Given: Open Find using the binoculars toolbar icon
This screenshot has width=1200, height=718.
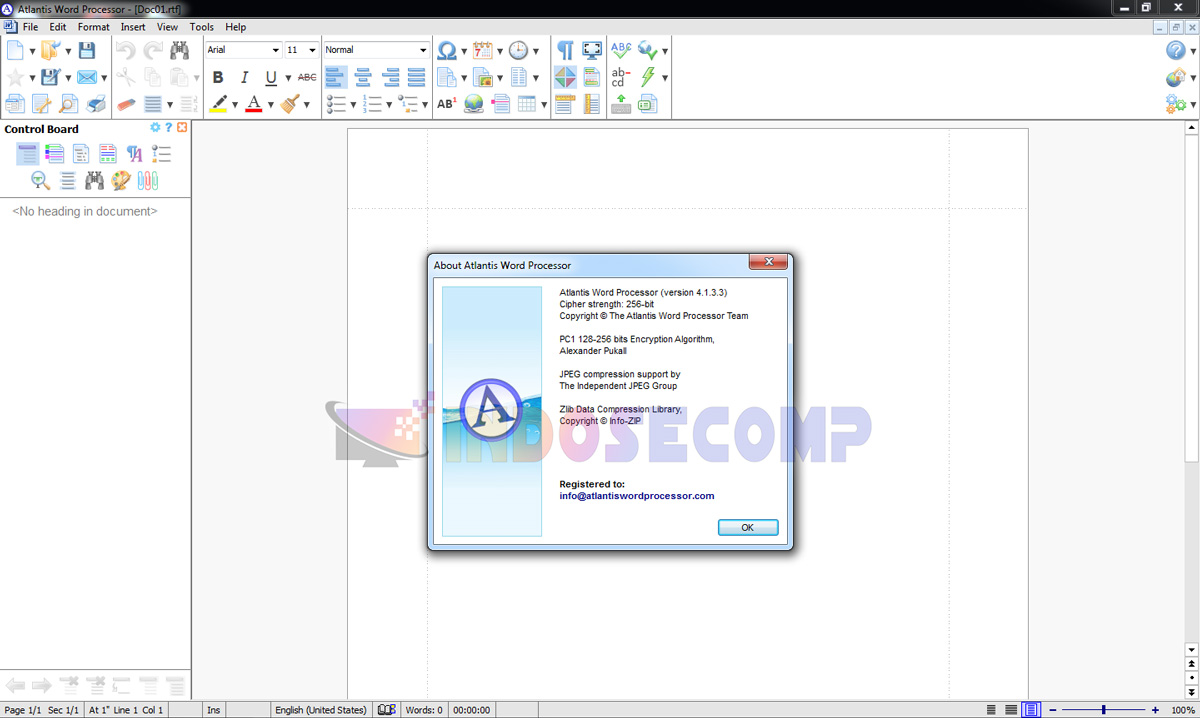Looking at the screenshot, I should 180,49.
